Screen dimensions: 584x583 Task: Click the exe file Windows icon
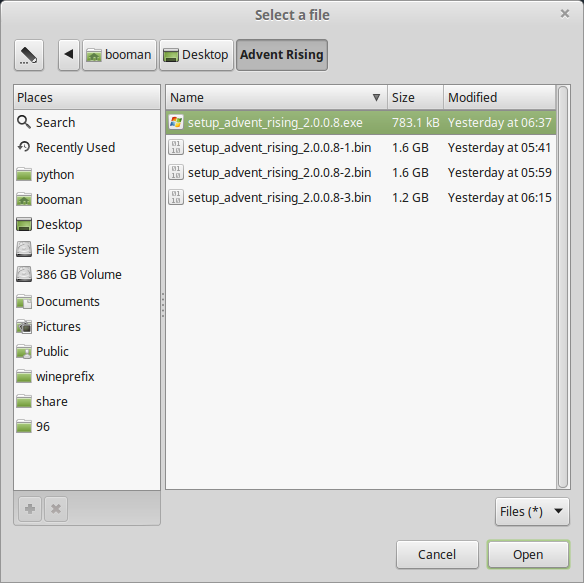click(176, 122)
